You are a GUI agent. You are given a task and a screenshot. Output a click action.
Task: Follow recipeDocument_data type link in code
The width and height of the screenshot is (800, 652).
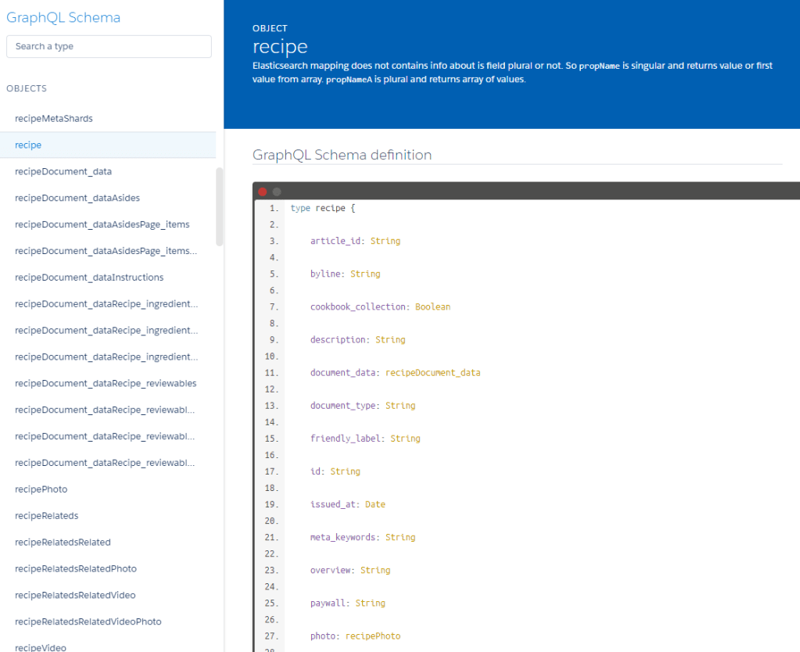(433, 372)
